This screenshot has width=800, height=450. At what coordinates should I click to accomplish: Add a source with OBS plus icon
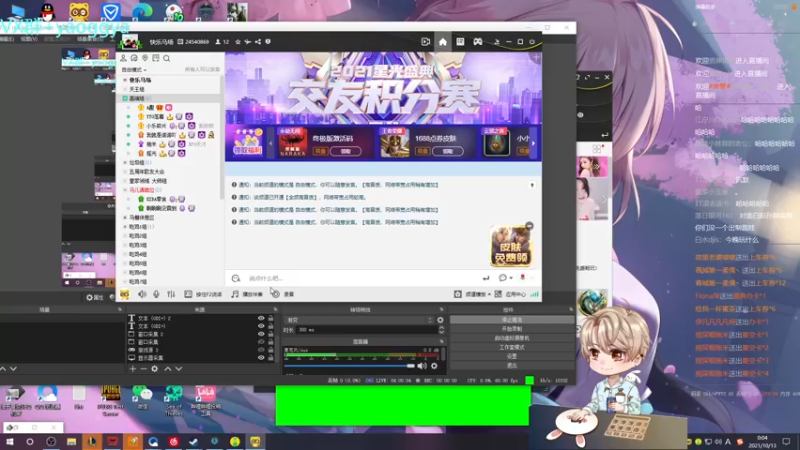[x=133, y=369]
